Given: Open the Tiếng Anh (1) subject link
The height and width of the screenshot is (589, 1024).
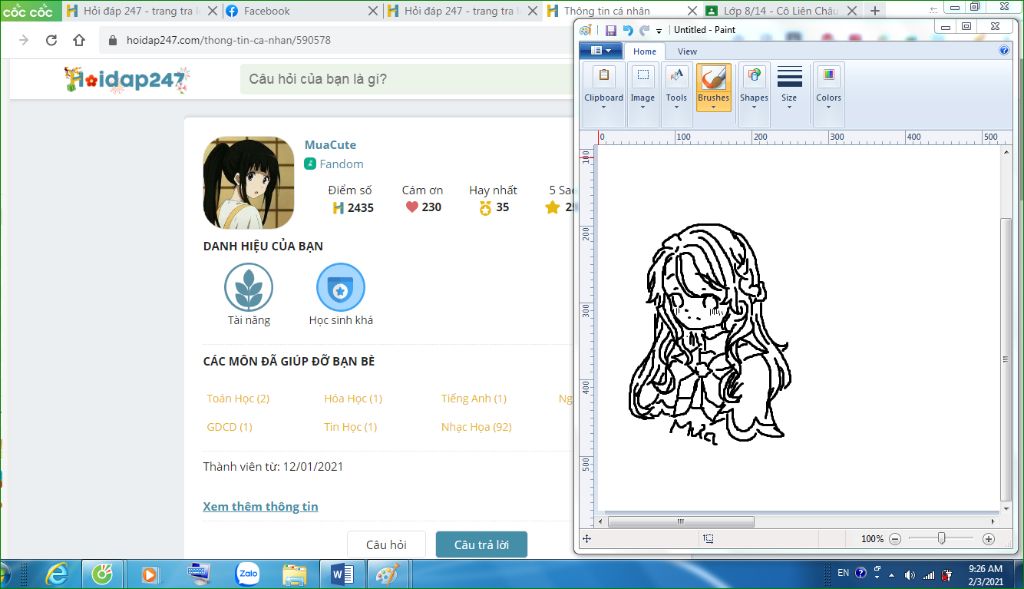Looking at the screenshot, I should coord(473,398).
